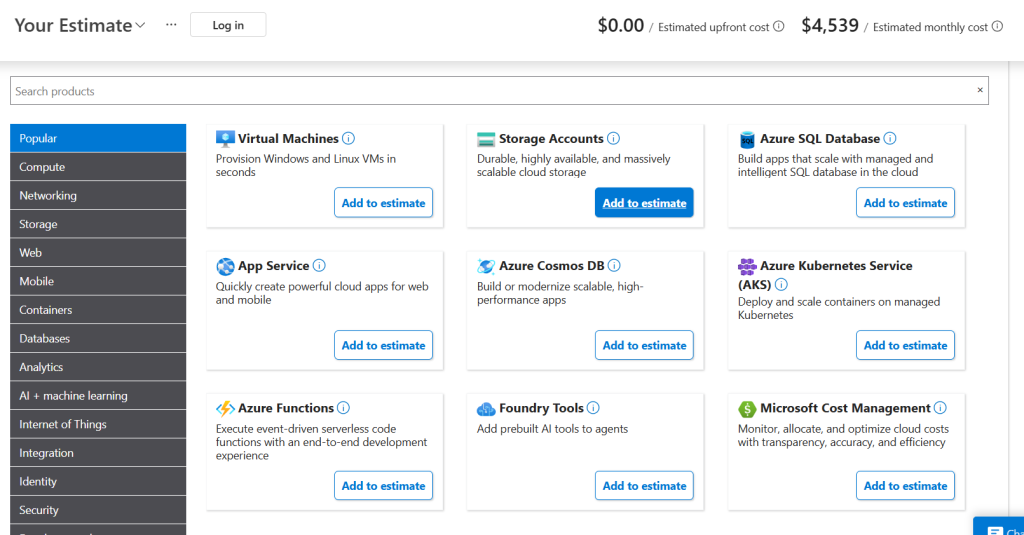Select the Integration category
The image size is (1024, 535).
tap(98, 453)
